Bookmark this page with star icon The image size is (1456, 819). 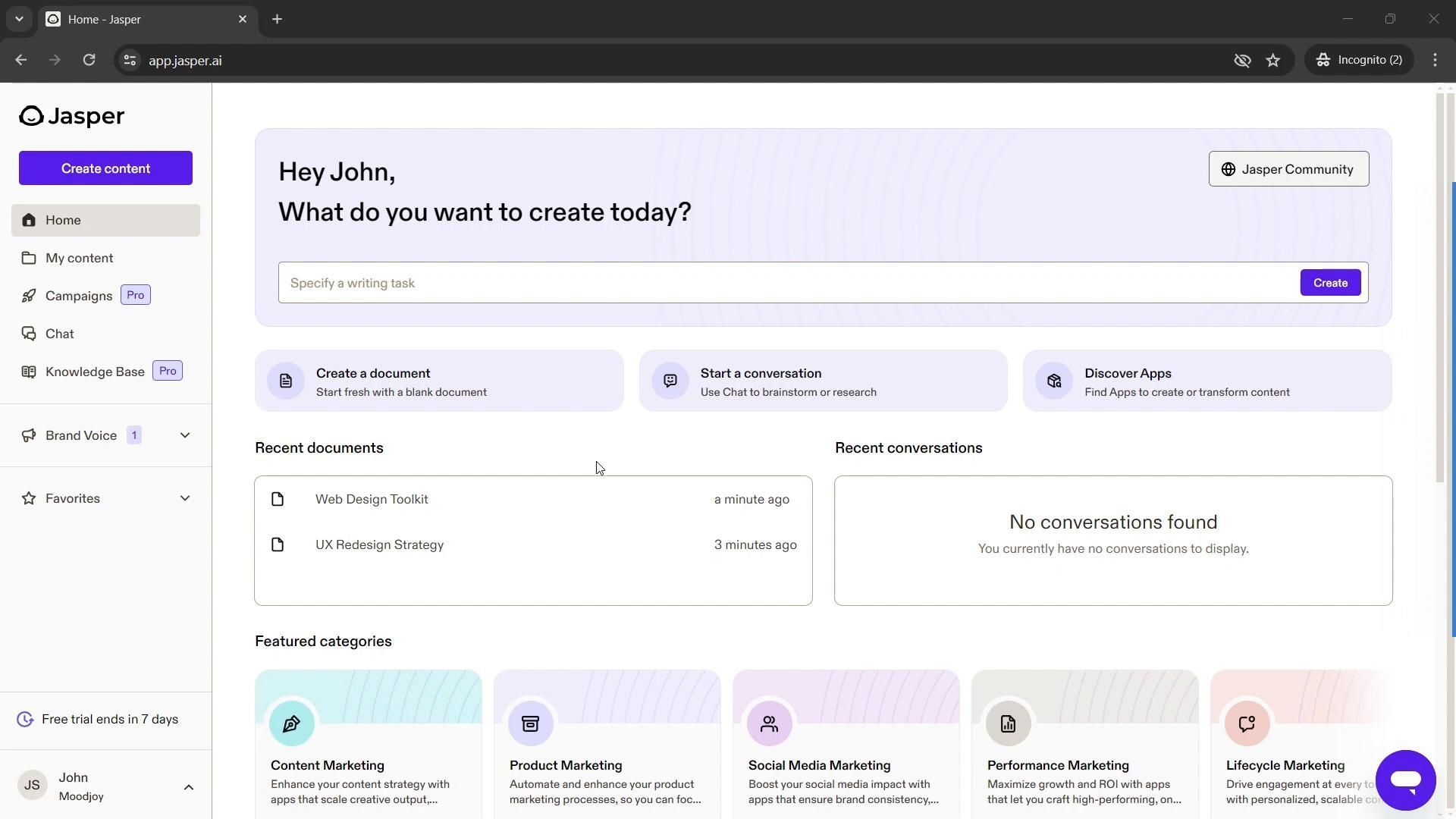pyautogui.click(x=1273, y=61)
